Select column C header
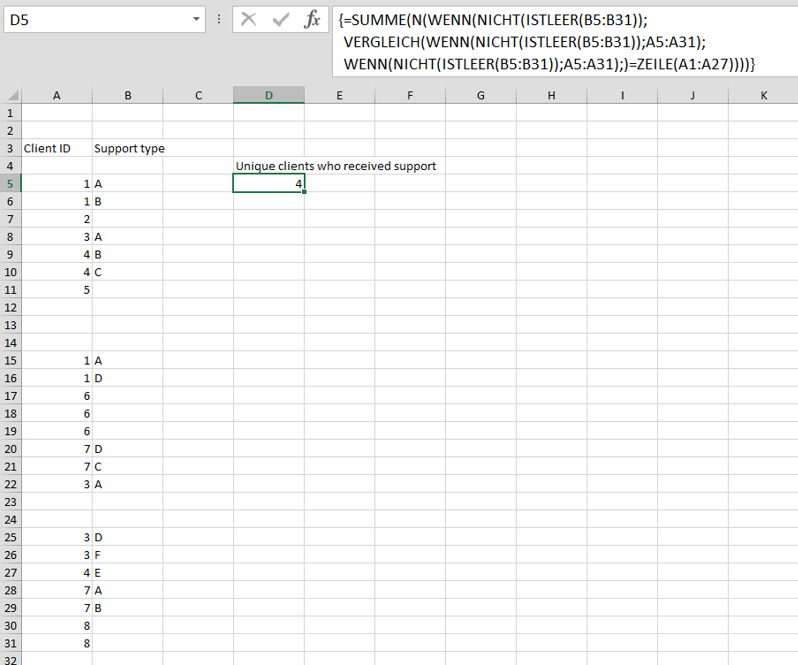This screenshot has width=798, height=665. click(x=198, y=95)
